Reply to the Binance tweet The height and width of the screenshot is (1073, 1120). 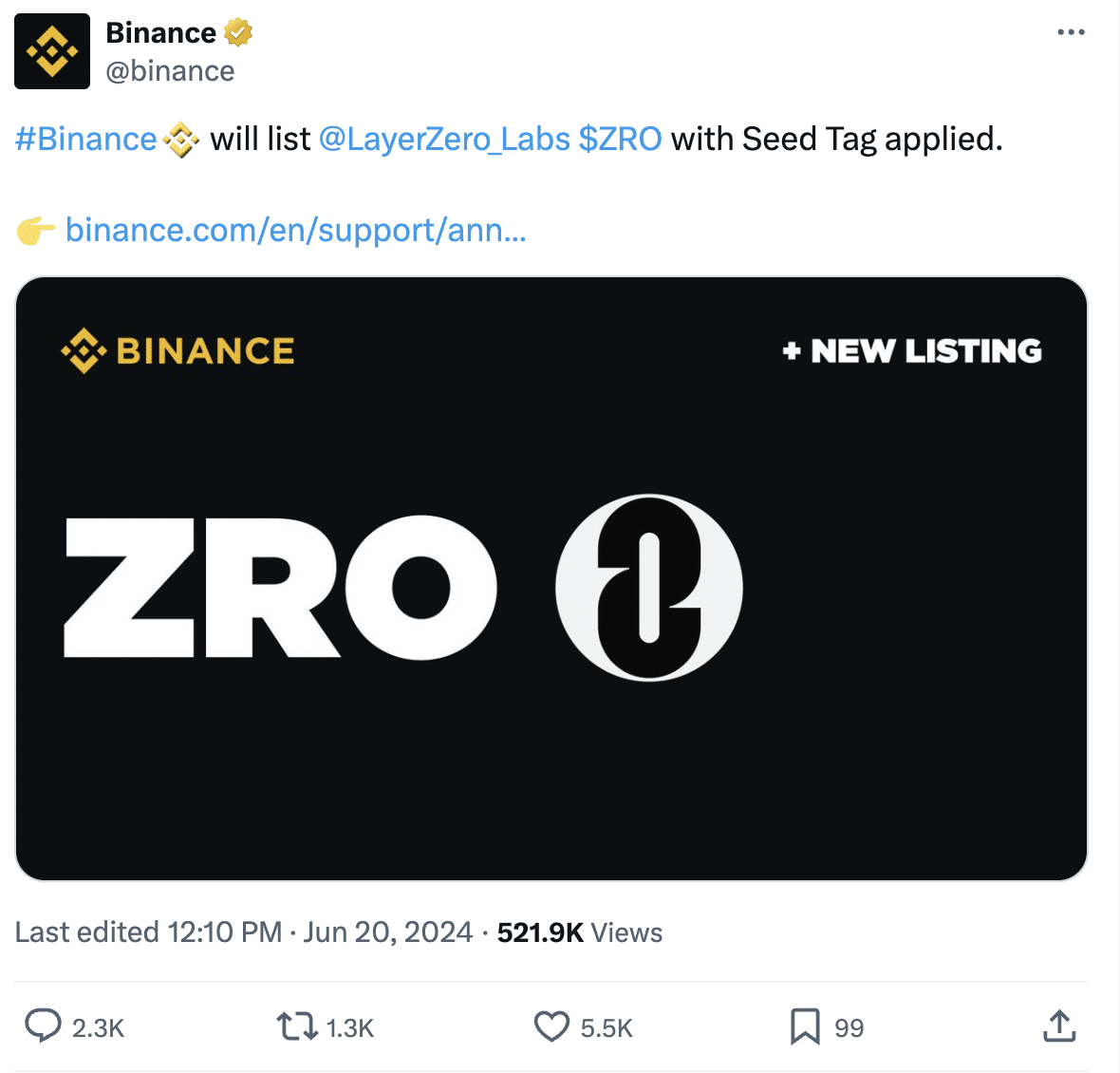[43, 1026]
